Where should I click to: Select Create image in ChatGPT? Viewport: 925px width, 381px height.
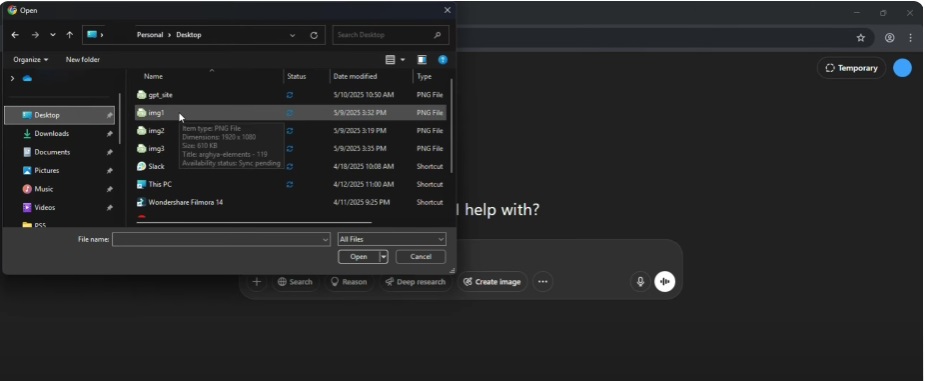tap(492, 282)
